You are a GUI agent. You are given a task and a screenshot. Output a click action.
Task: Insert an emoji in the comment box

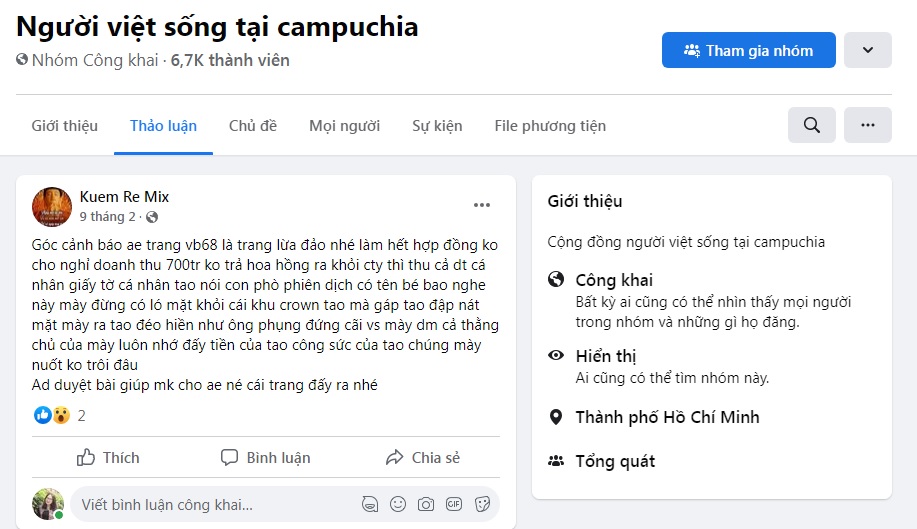(x=398, y=504)
